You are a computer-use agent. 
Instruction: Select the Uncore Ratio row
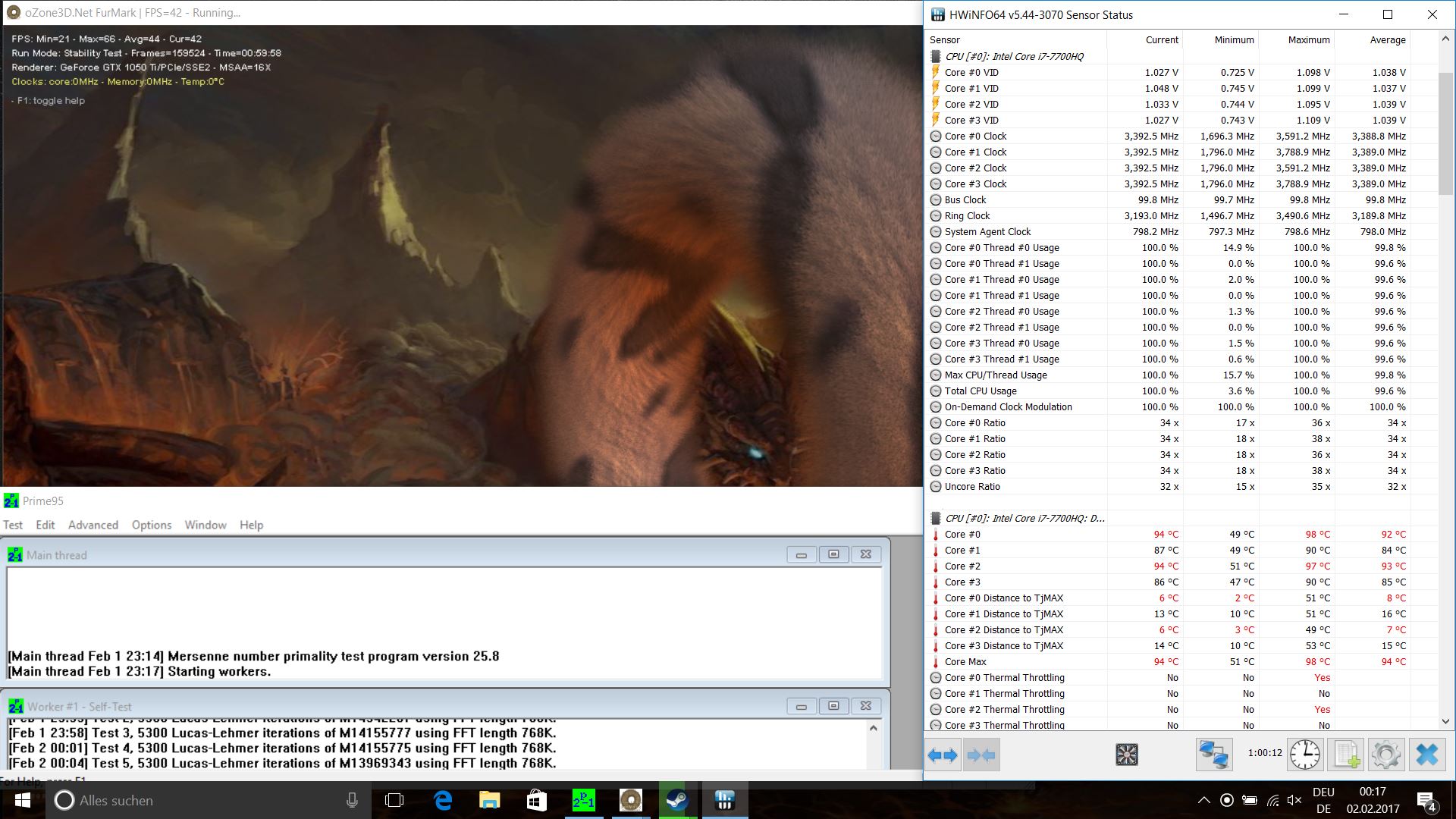coord(1181,487)
